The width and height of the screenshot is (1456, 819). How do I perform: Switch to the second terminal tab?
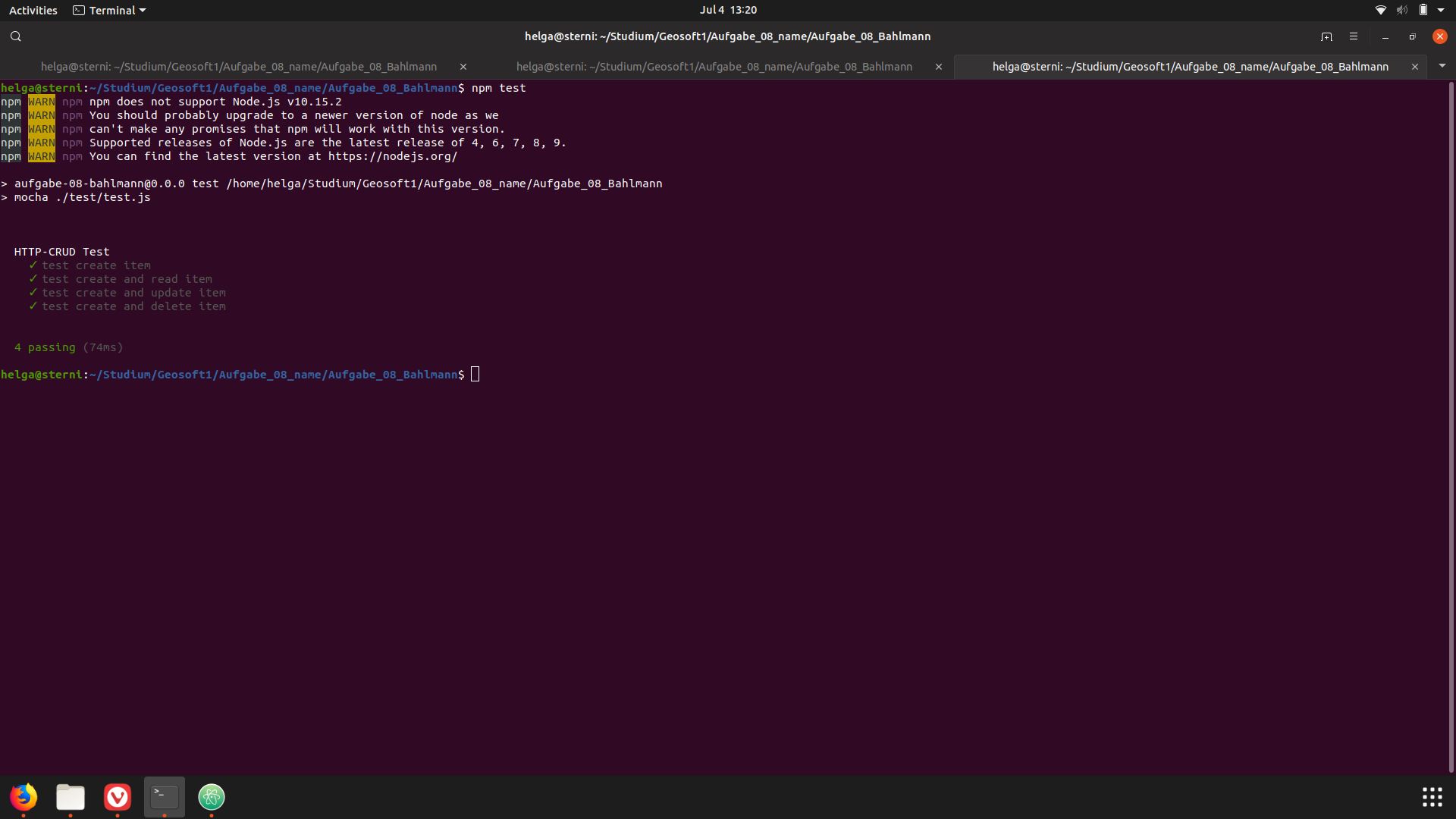[x=714, y=67]
